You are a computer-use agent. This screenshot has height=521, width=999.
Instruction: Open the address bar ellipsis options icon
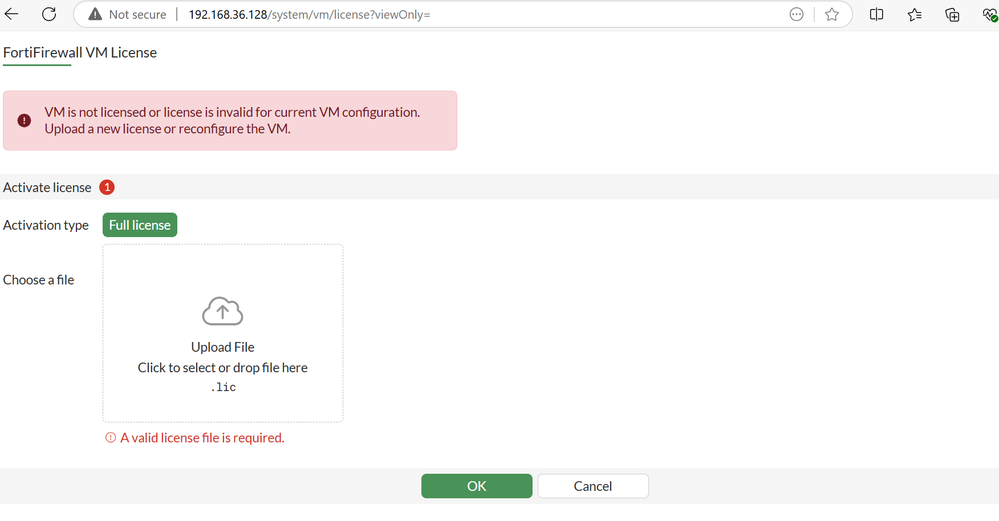pos(796,14)
